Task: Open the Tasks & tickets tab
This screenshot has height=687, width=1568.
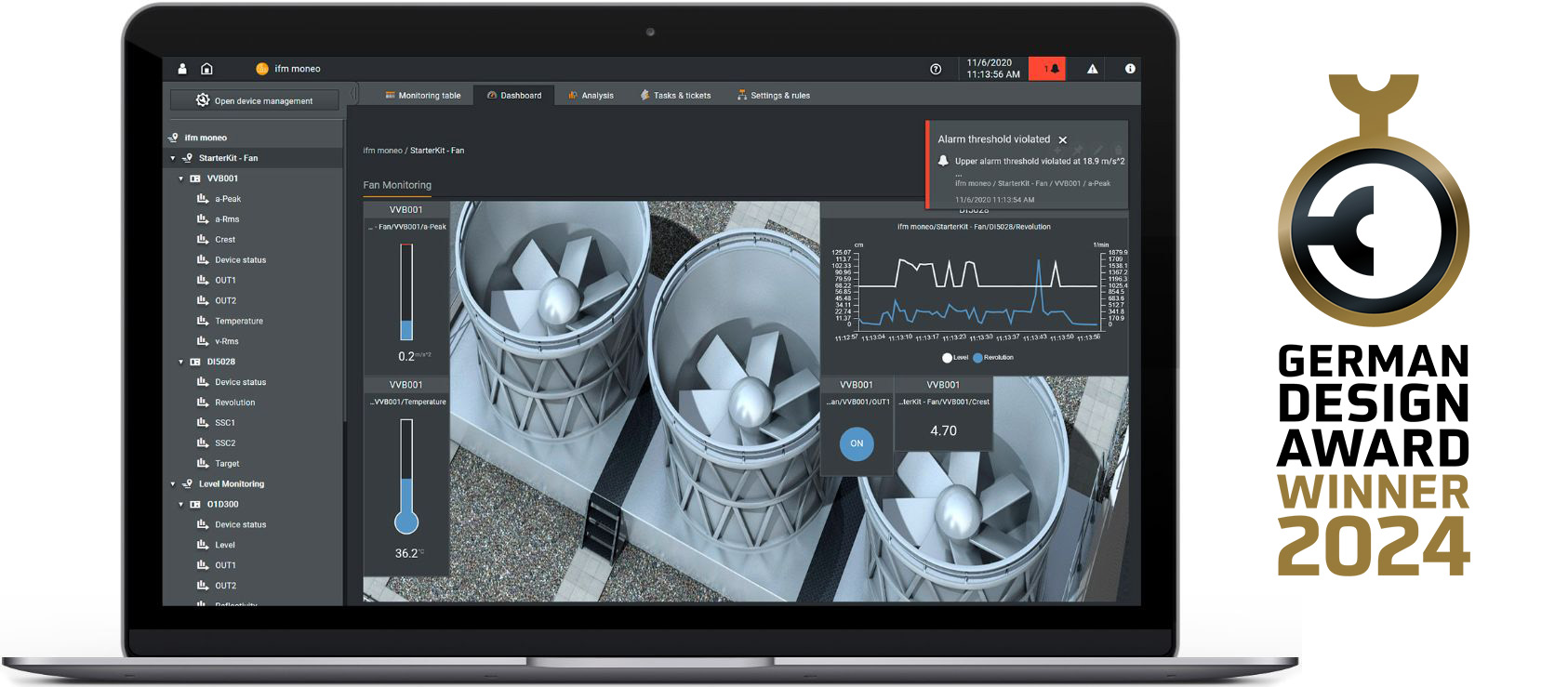Action: tap(676, 95)
